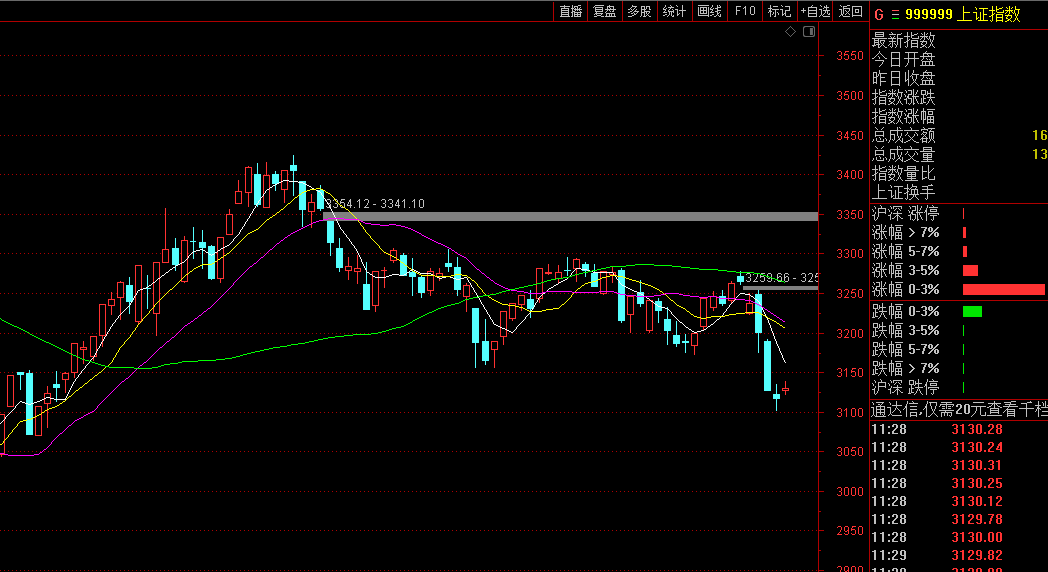Click the last red candlestick near 3130
This screenshot has height=572, width=1048.
click(786, 389)
